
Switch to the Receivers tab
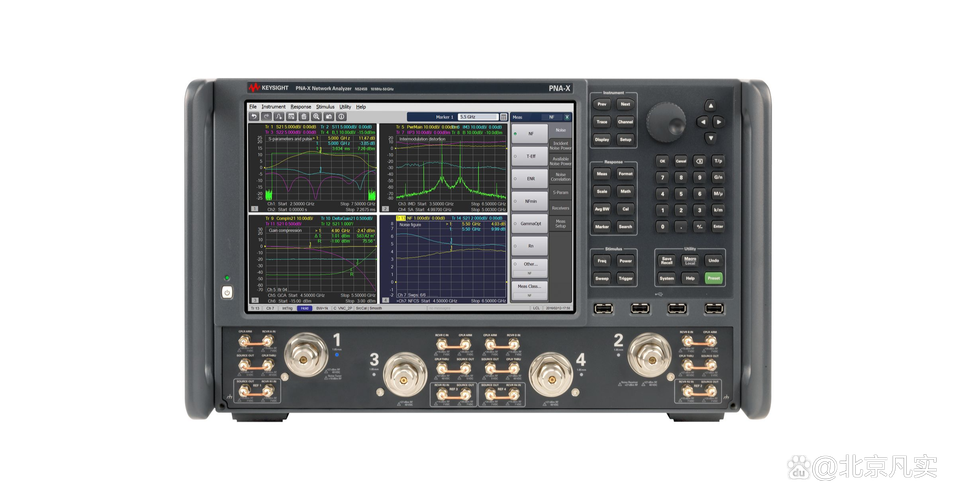click(x=560, y=208)
